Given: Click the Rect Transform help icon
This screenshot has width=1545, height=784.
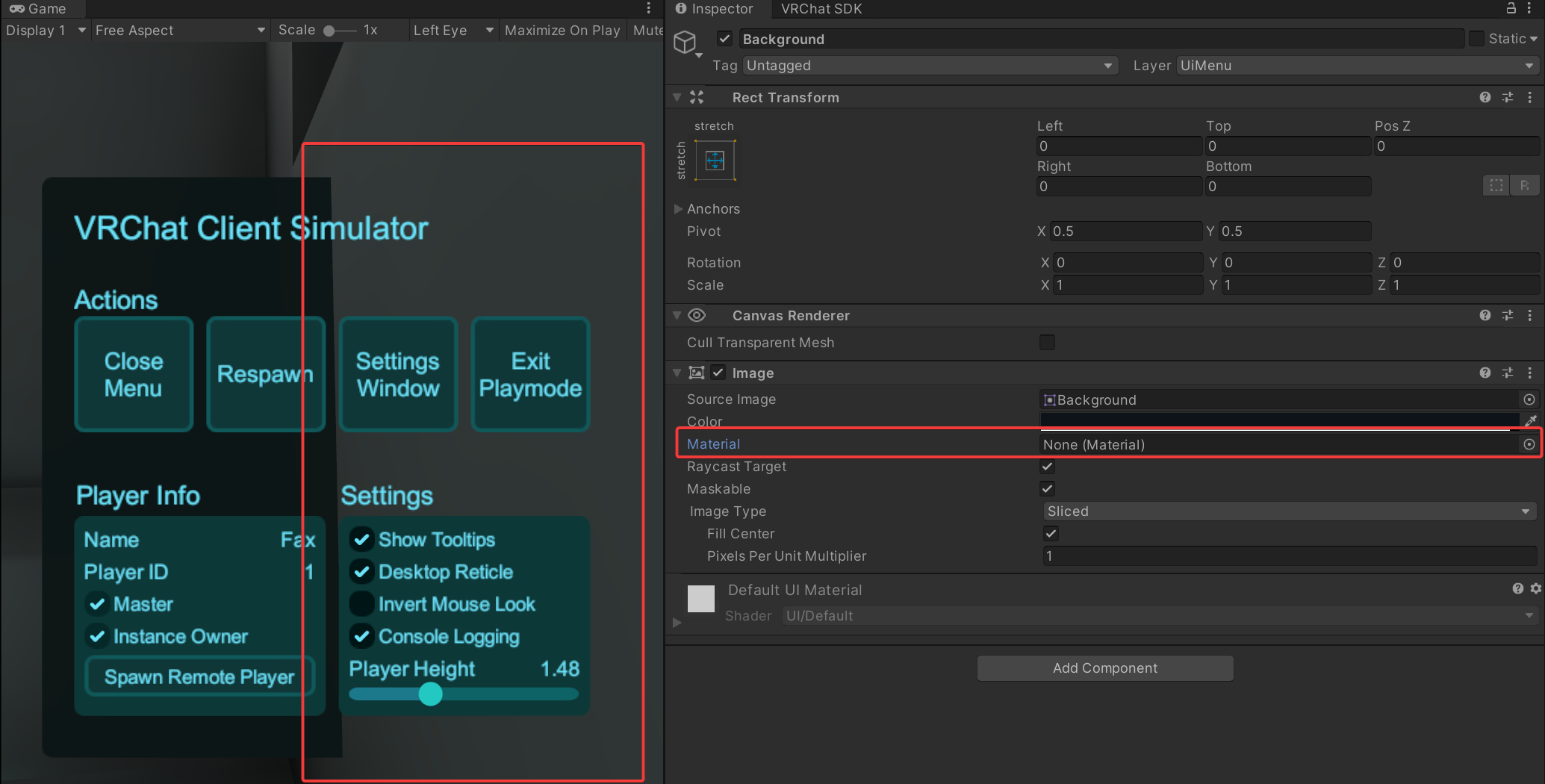Looking at the screenshot, I should coord(1485,97).
